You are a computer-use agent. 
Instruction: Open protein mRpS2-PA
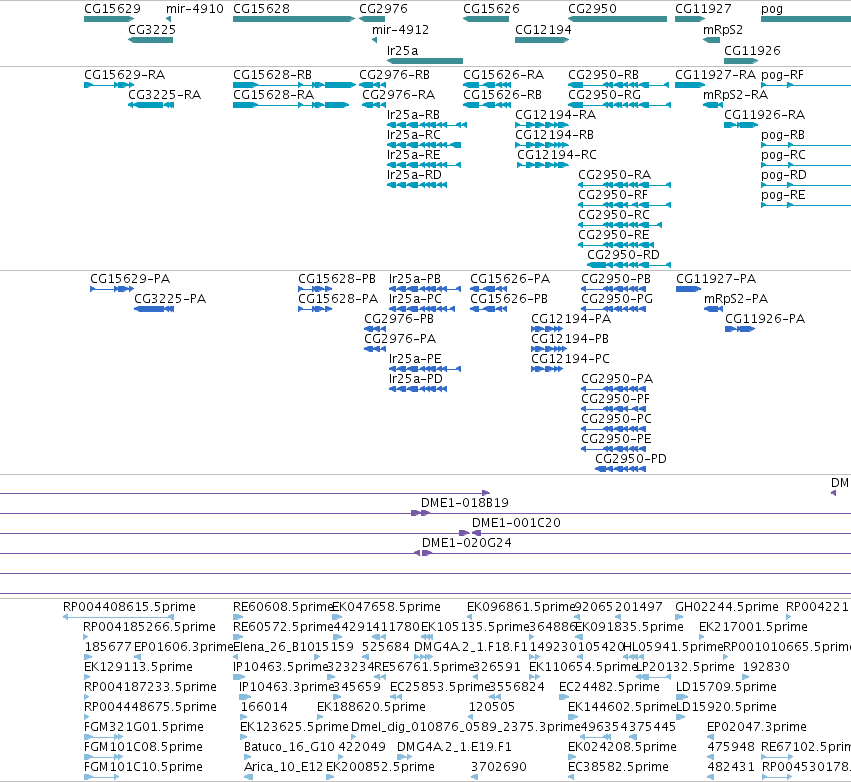(736, 298)
